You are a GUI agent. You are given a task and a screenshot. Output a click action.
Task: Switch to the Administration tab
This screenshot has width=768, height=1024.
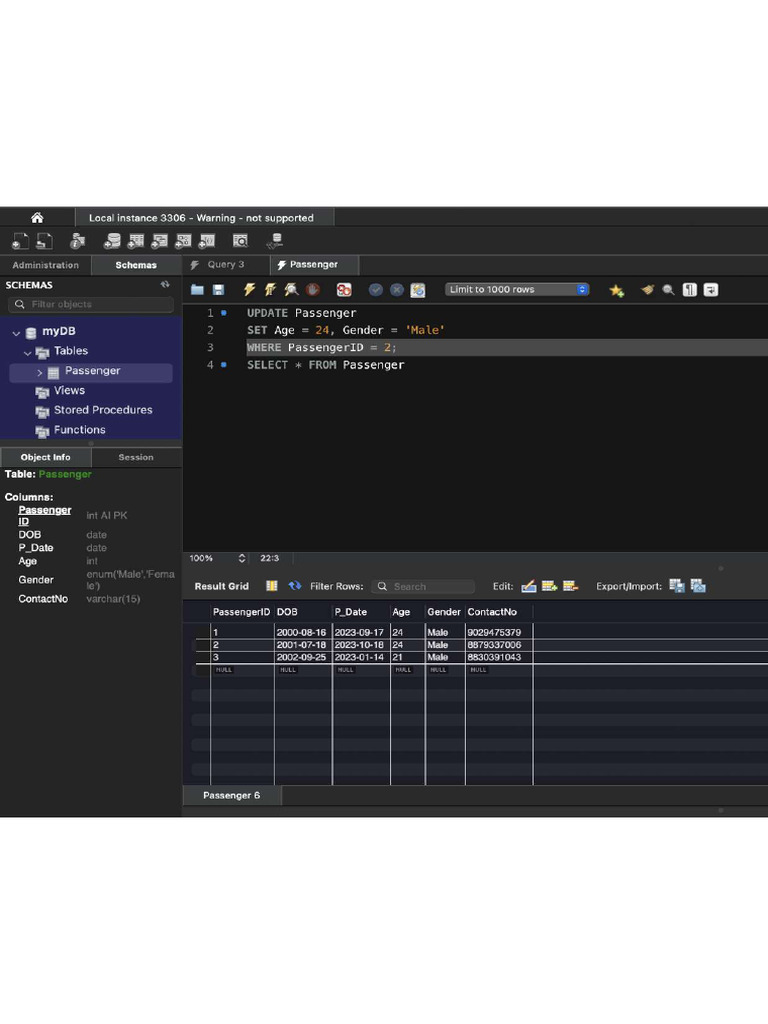click(x=45, y=265)
